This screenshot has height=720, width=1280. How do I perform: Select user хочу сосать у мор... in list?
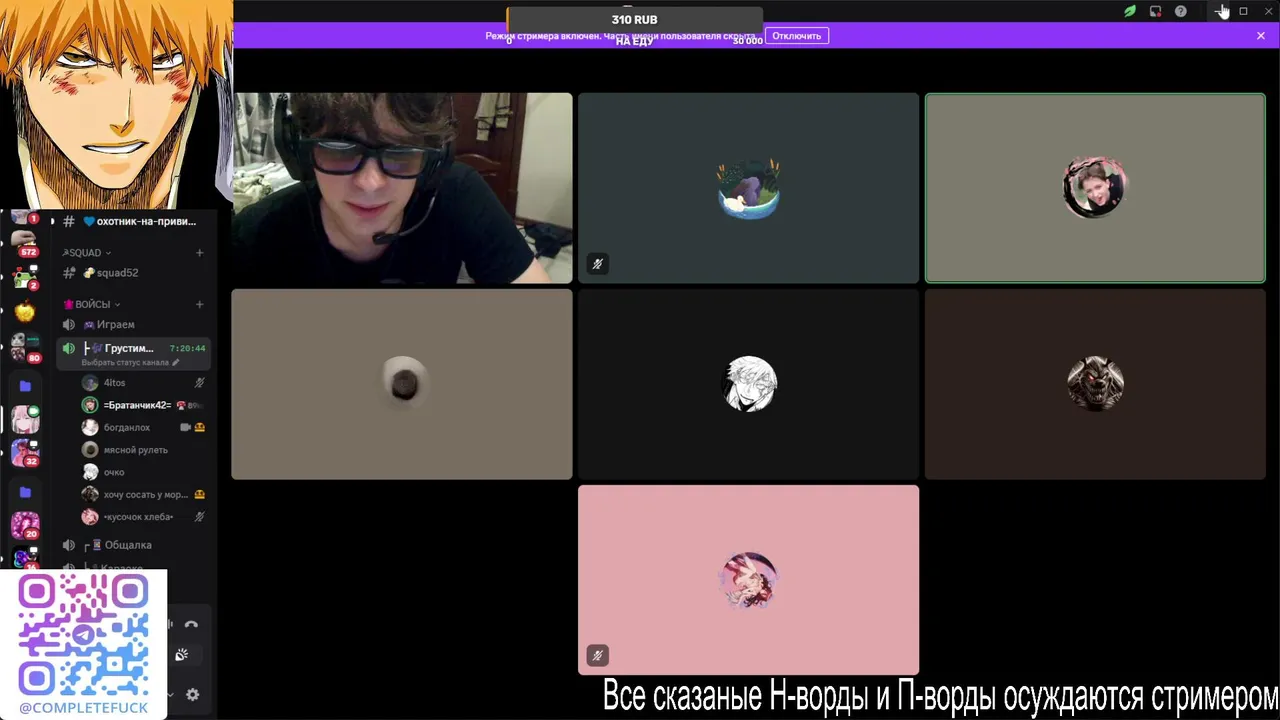click(x=144, y=494)
